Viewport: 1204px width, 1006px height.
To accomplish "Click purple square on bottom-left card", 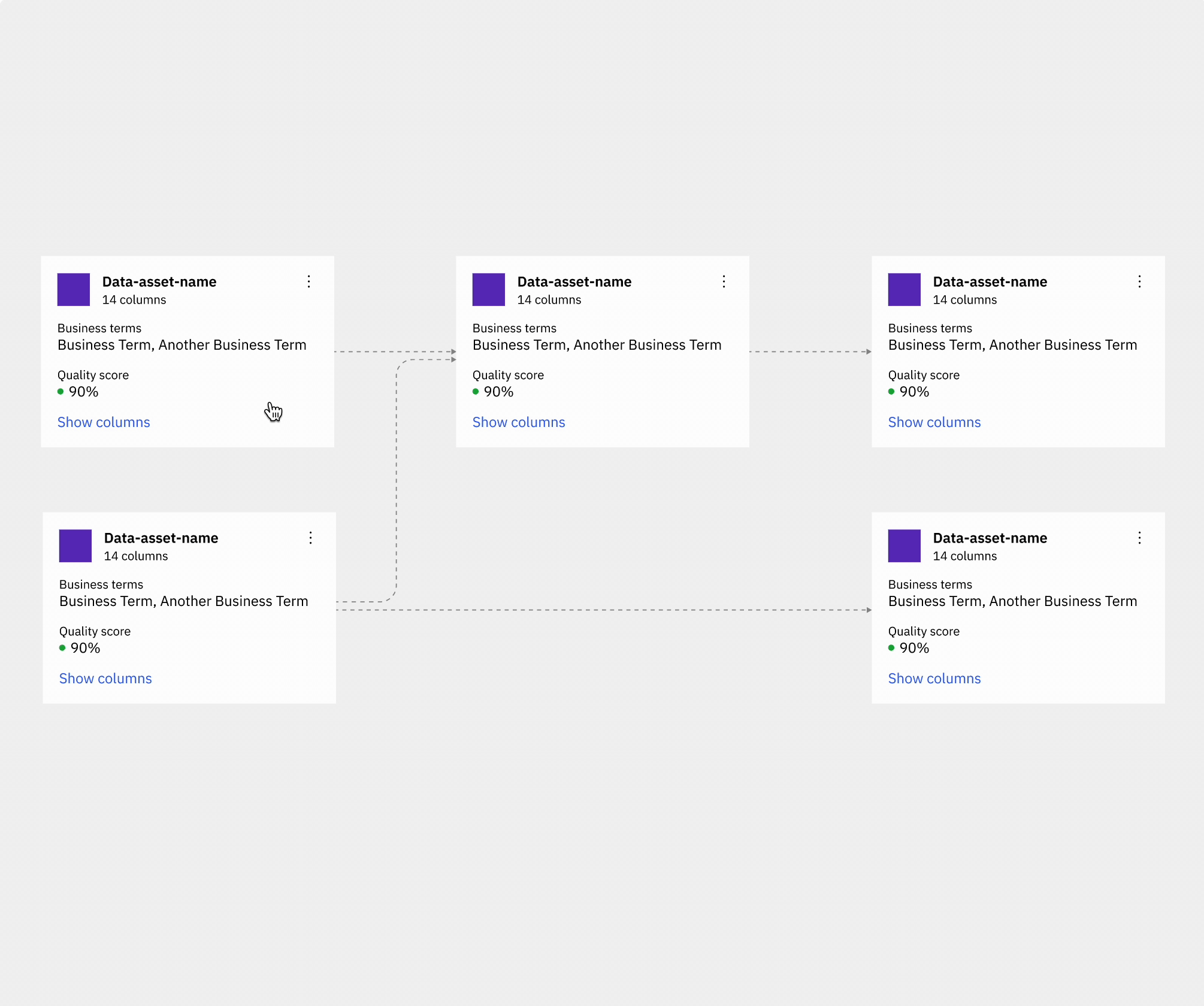I will coord(75,546).
